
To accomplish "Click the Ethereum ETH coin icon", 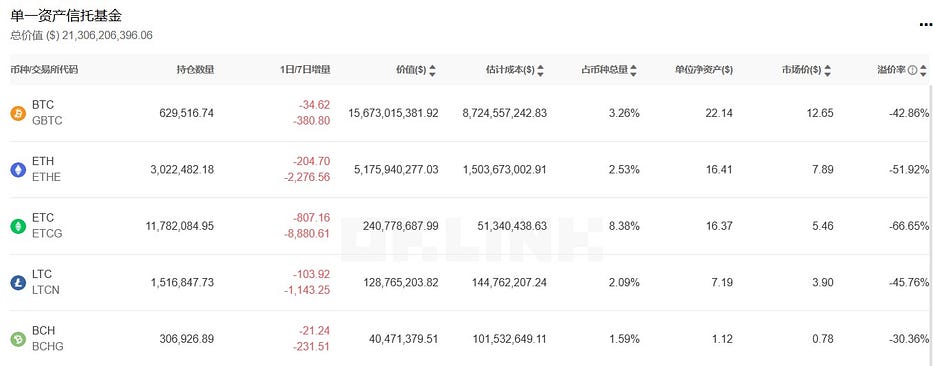I will [18, 170].
